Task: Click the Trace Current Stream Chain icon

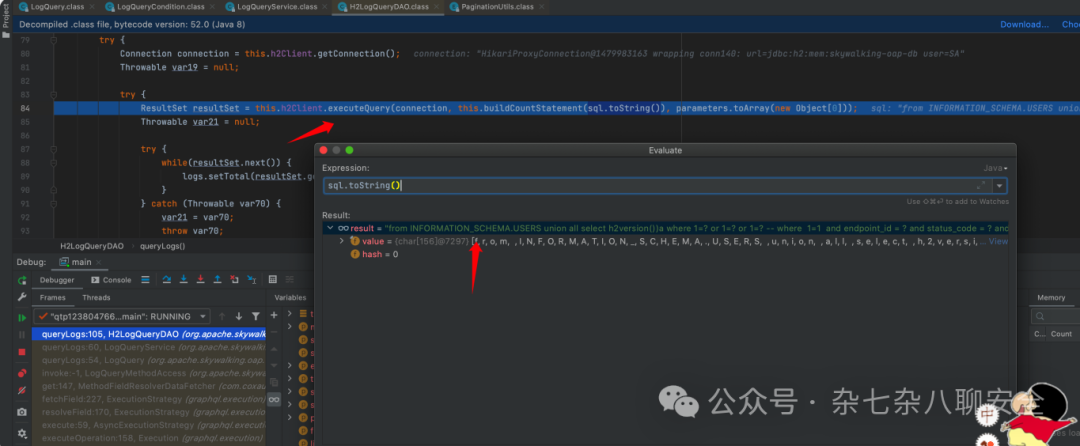Action: 291,279
